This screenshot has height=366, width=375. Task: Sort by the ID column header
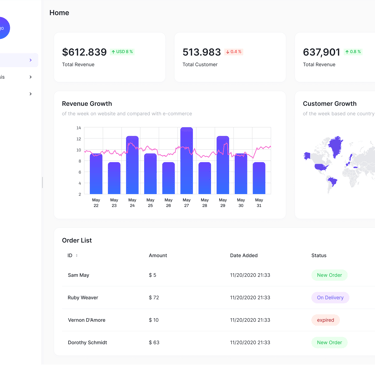(x=70, y=255)
